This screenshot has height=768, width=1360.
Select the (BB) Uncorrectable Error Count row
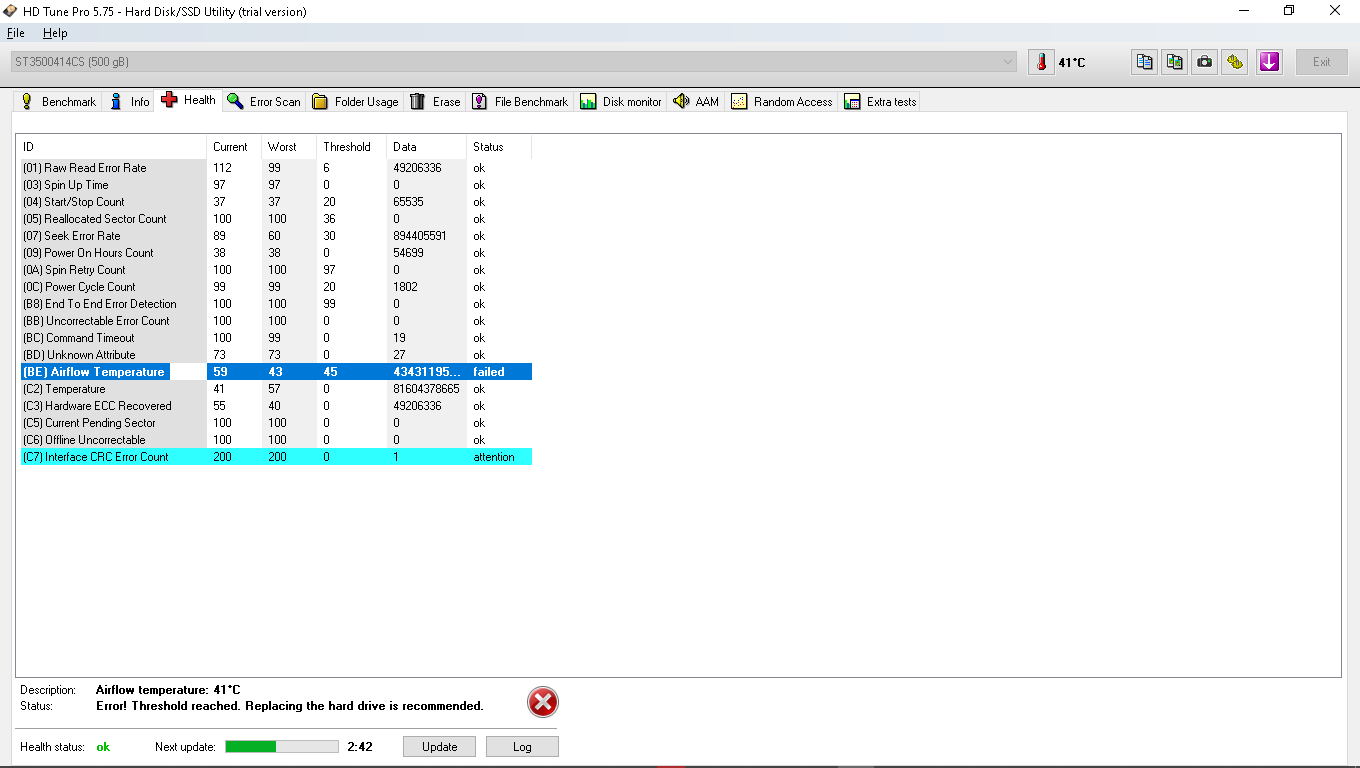coord(276,321)
